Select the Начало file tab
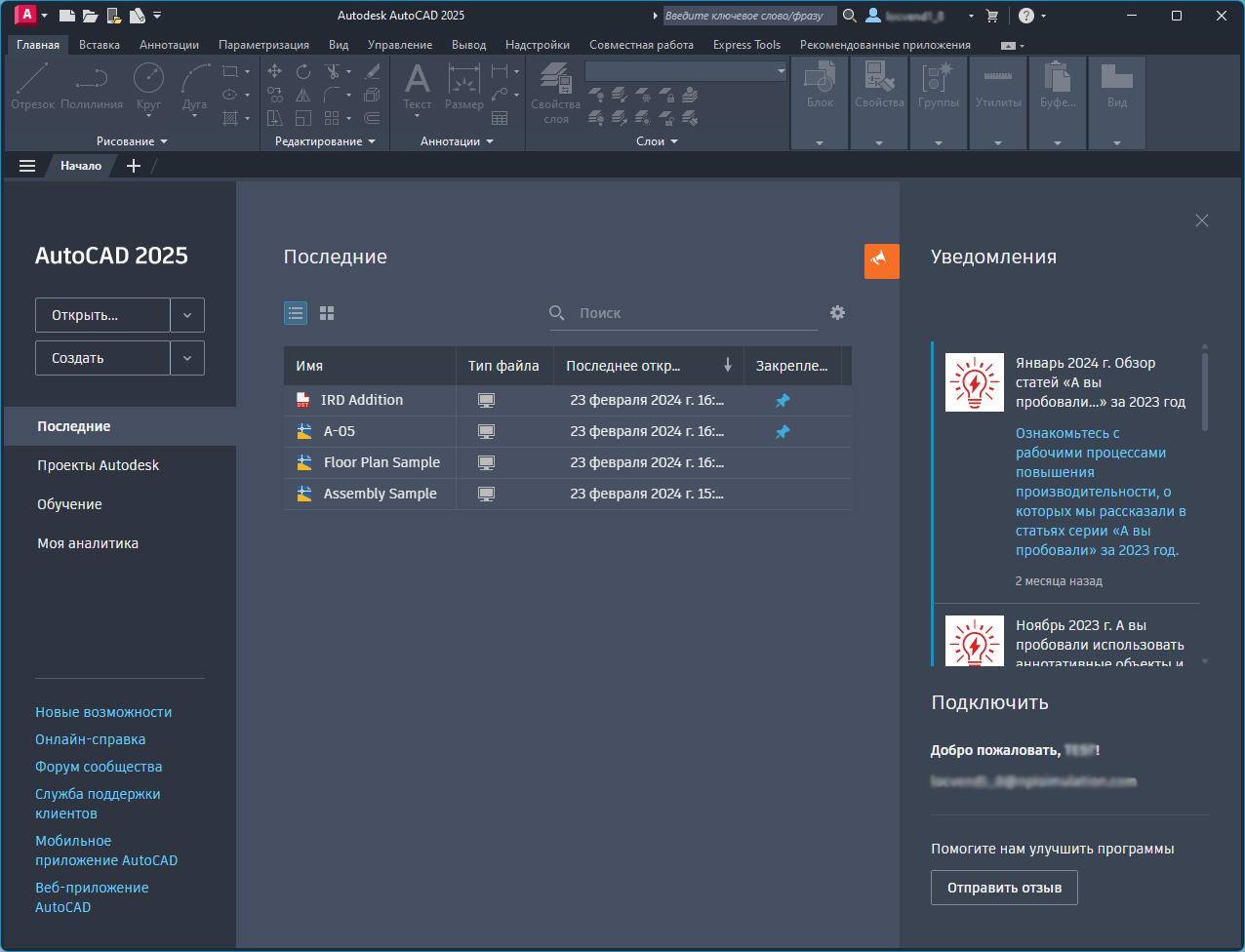 81,166
